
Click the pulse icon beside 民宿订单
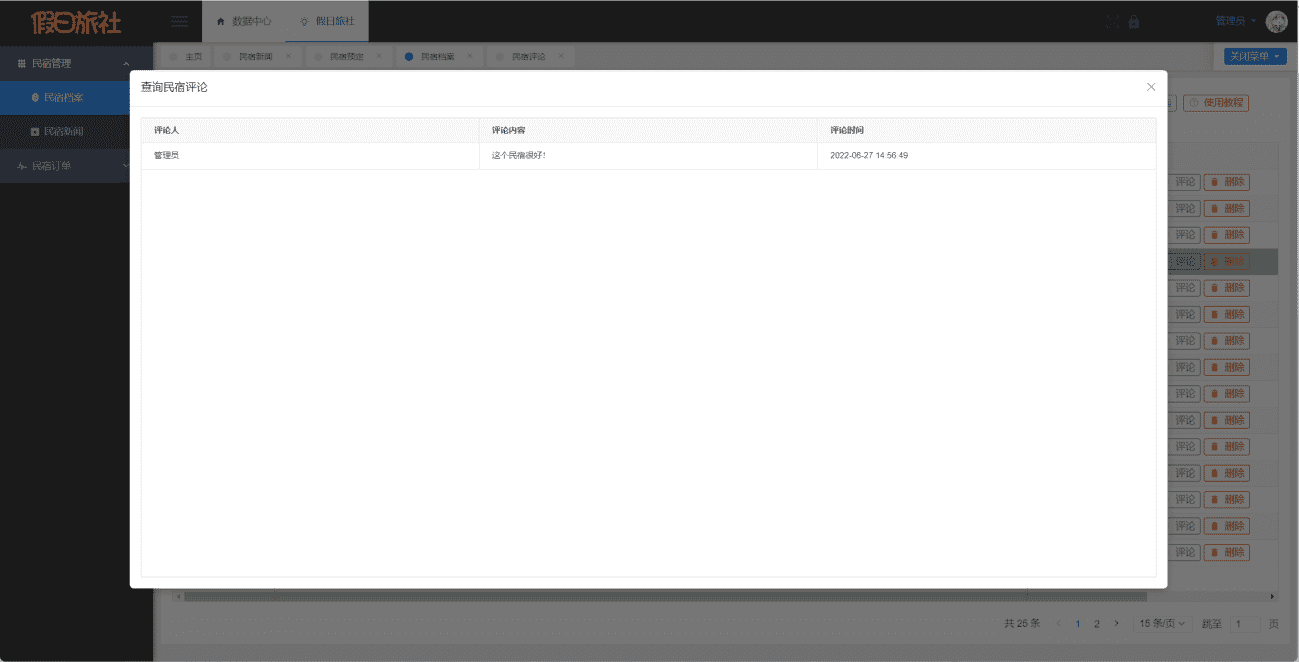coord(21,166)
